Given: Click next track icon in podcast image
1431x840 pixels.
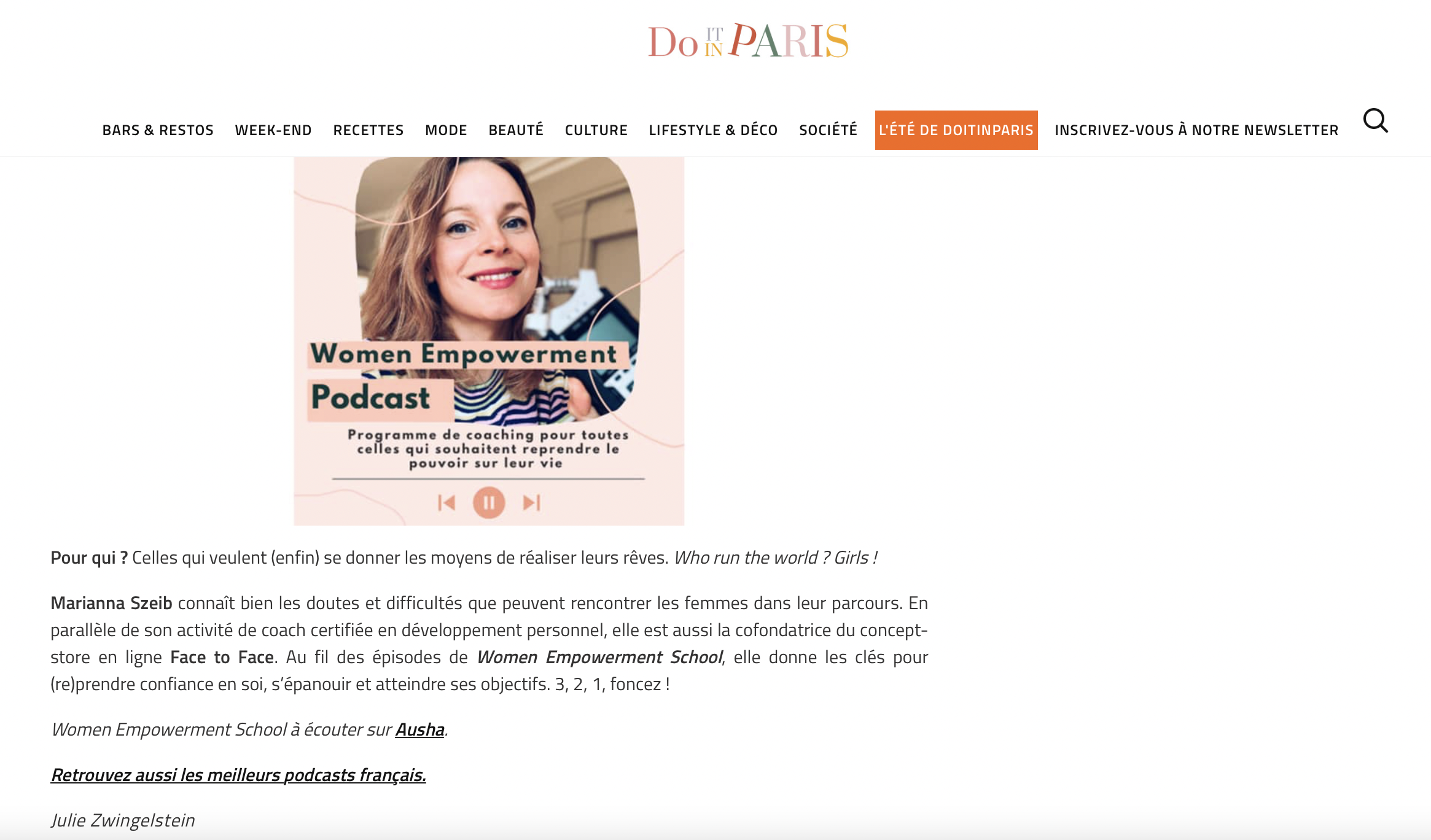Looking at the screenshot, I should (532, 503).
